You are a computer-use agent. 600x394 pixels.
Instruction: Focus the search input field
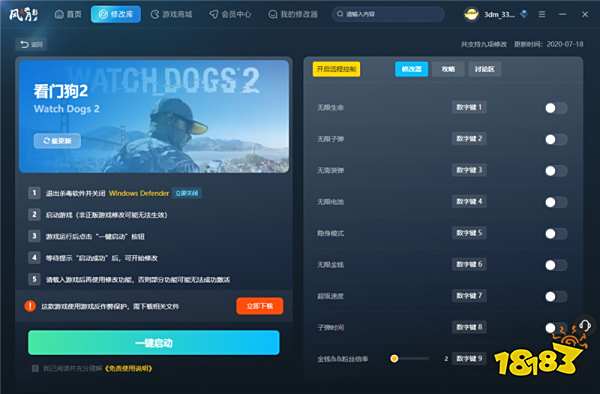388,14
